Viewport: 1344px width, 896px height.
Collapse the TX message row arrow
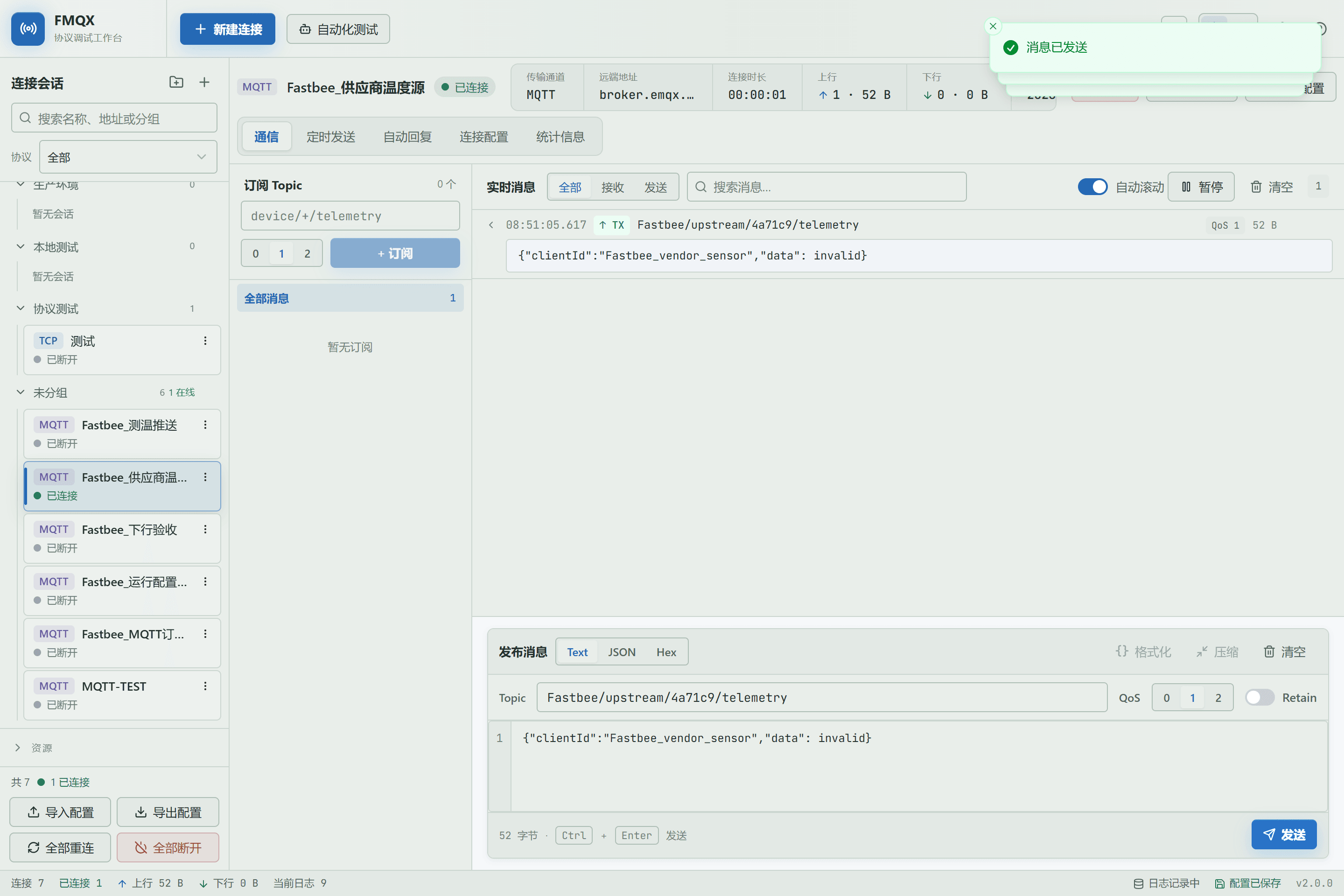[x=491, y=224]
